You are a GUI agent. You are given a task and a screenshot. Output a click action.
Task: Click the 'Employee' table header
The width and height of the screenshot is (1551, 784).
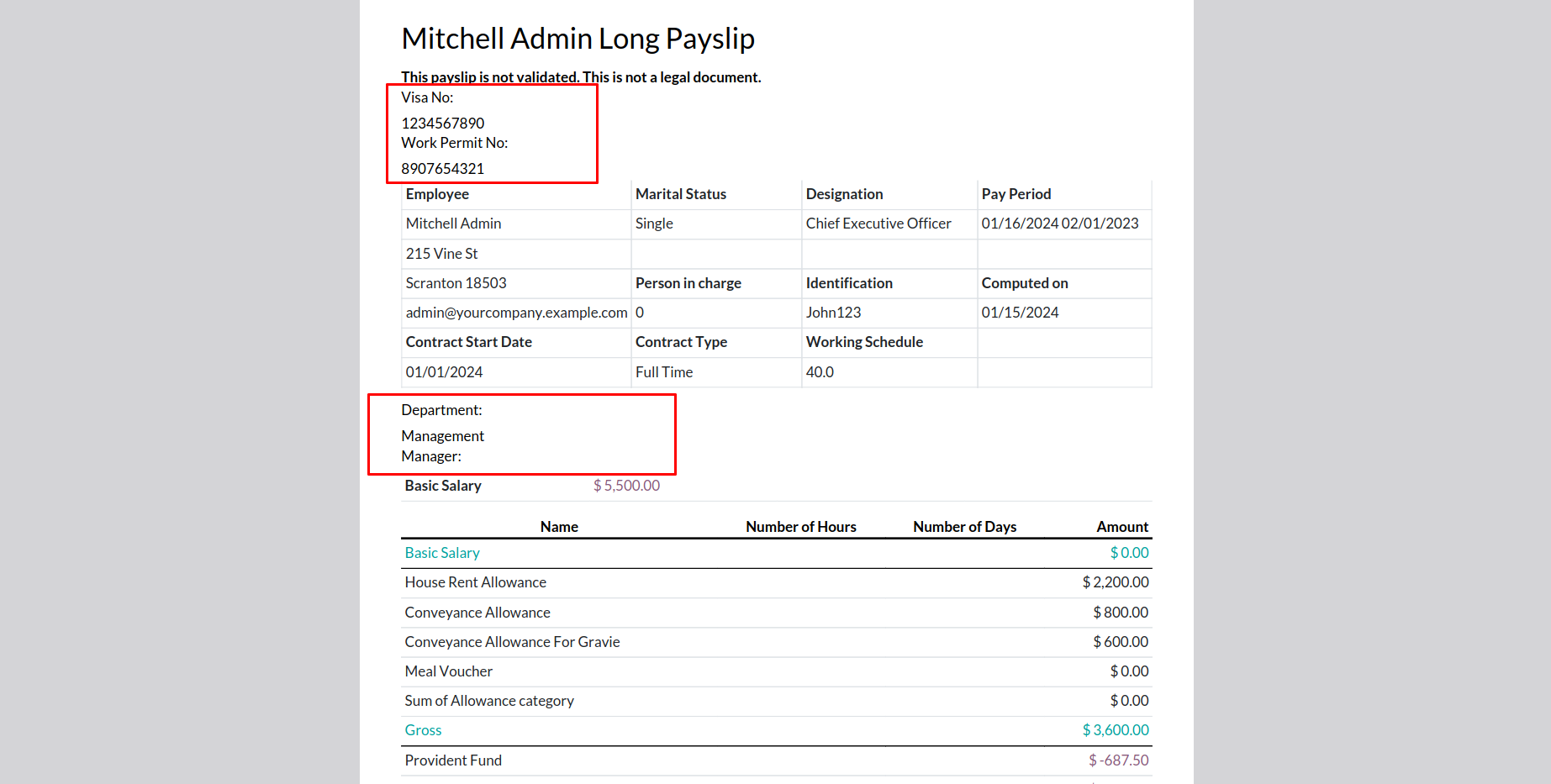(437, 194)
